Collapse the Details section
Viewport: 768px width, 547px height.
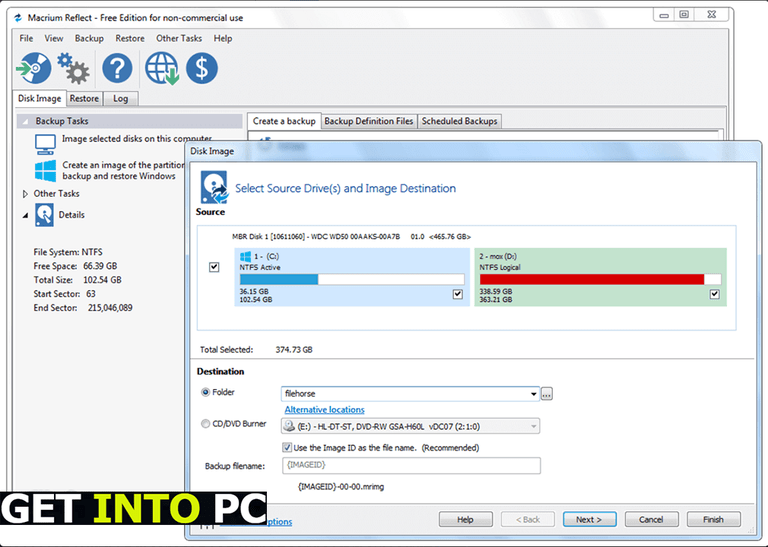click(25, 215)
